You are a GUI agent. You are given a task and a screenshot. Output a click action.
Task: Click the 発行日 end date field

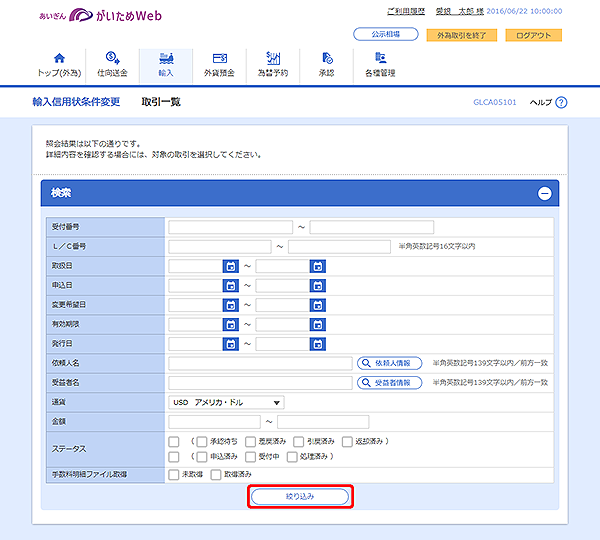283,344
